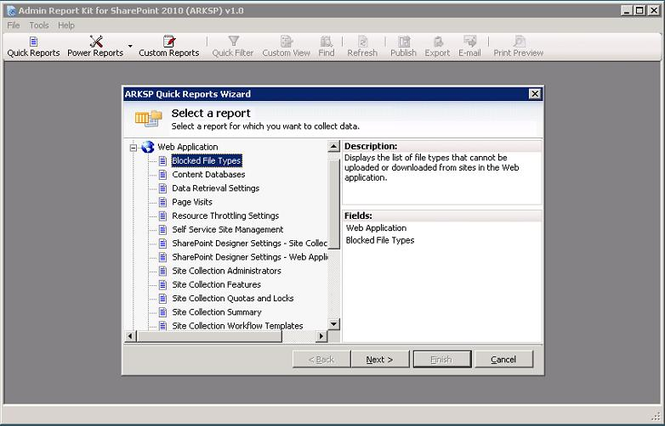Select Resource Throttling Settings report
This screenshot has width=665, height=426.
(x=225, y=216)
